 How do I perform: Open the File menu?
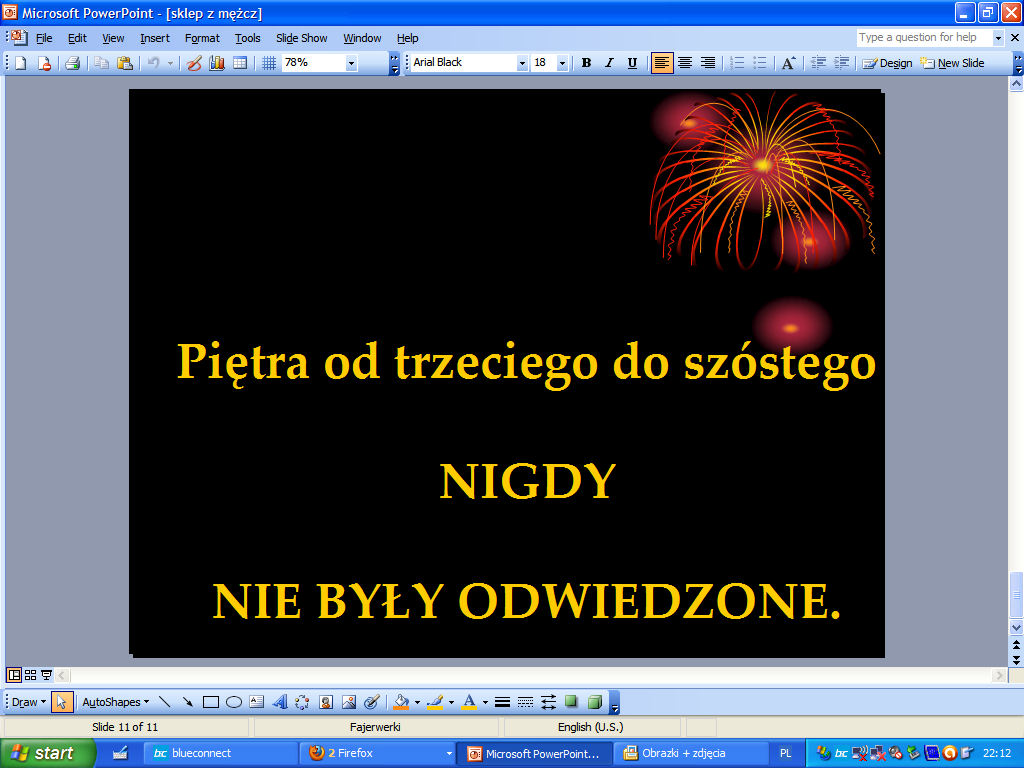(x=44, y=38)
